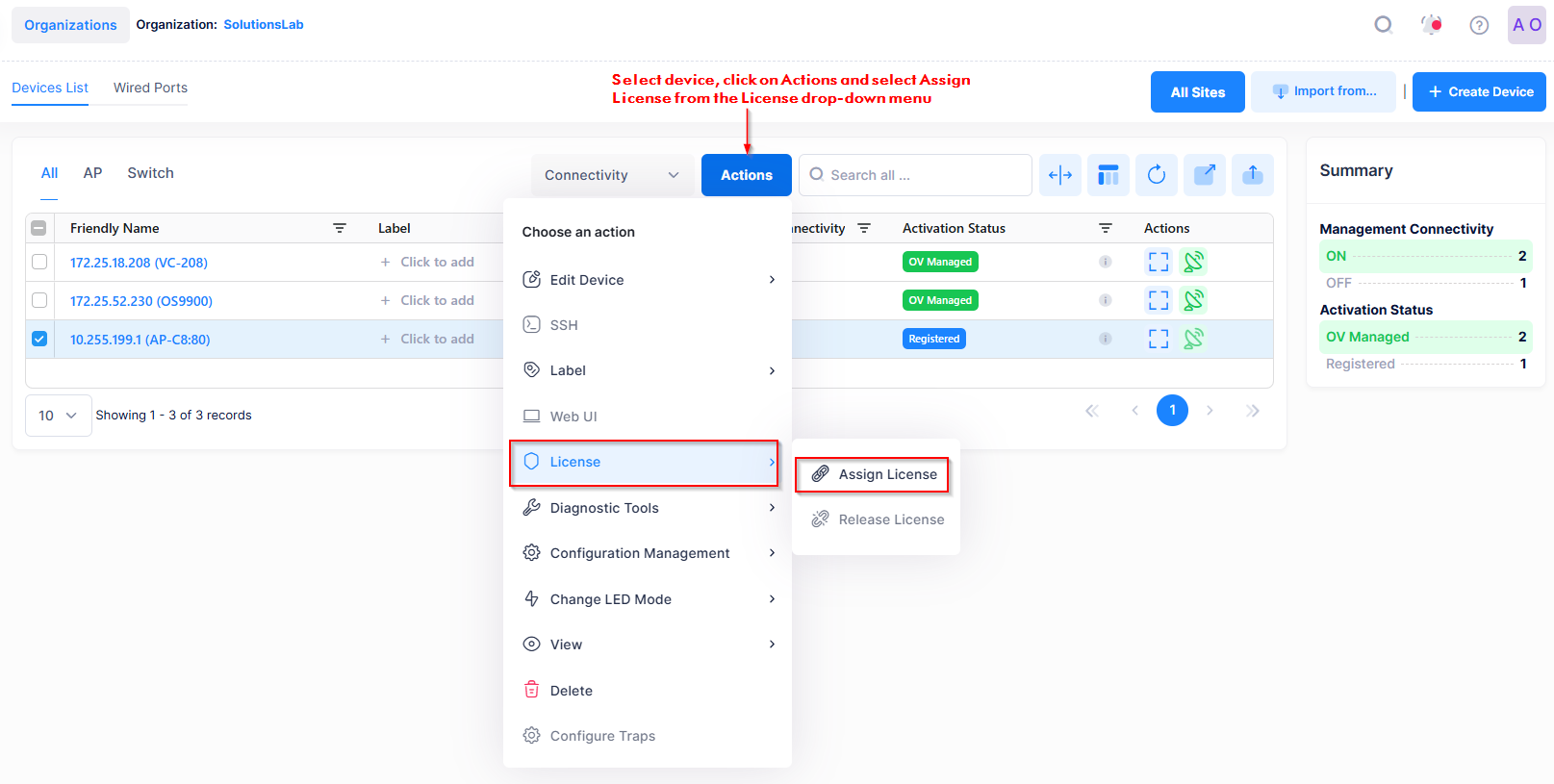Image resolution: width=1554 pixels, height=784 pixels.
Task: Uncheck the 10.255.199.1 (AP-C8:80) device checkbox
Action: tap(39, 339)
